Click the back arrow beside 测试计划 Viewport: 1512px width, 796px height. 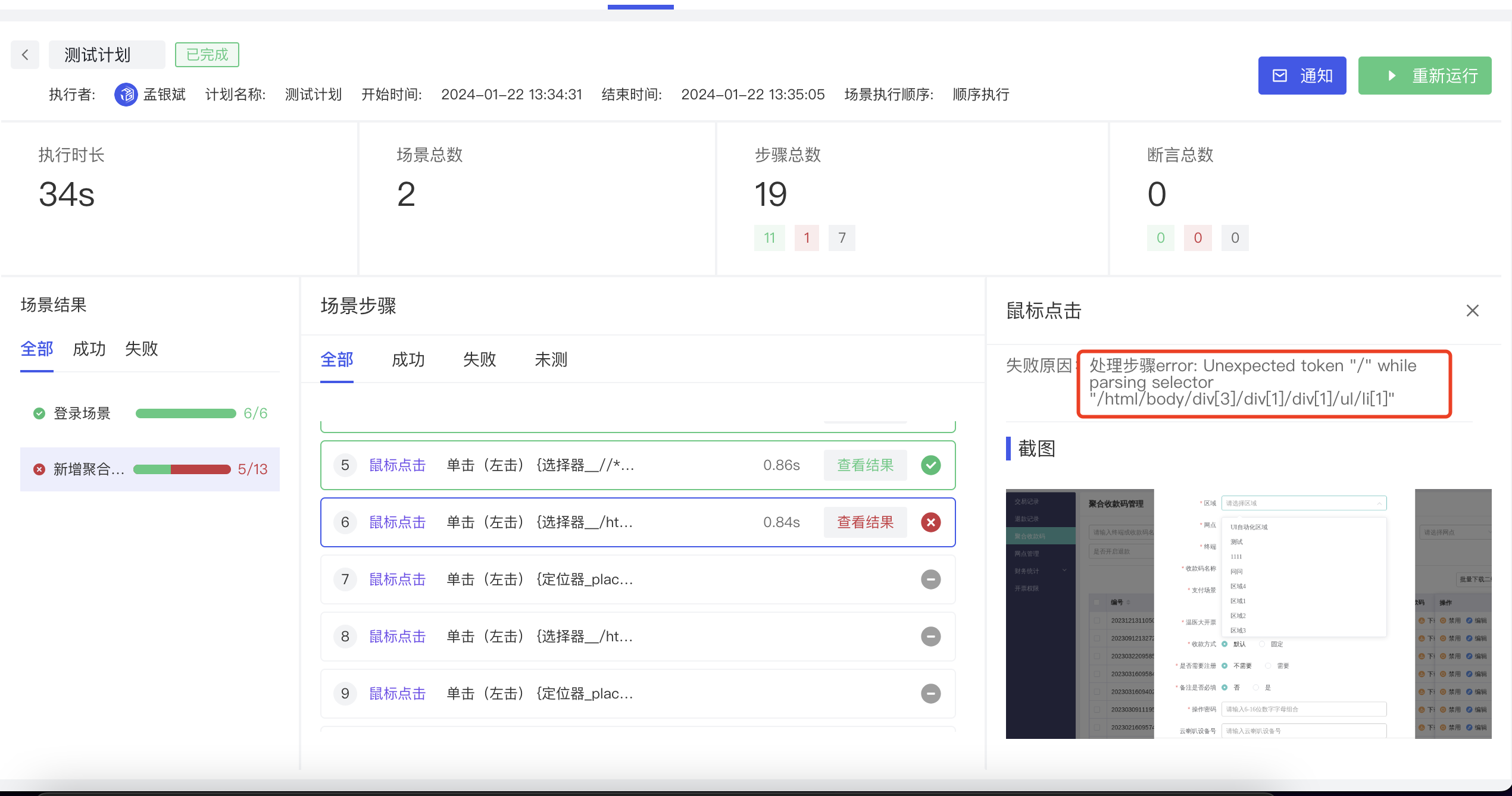(25, 55)
